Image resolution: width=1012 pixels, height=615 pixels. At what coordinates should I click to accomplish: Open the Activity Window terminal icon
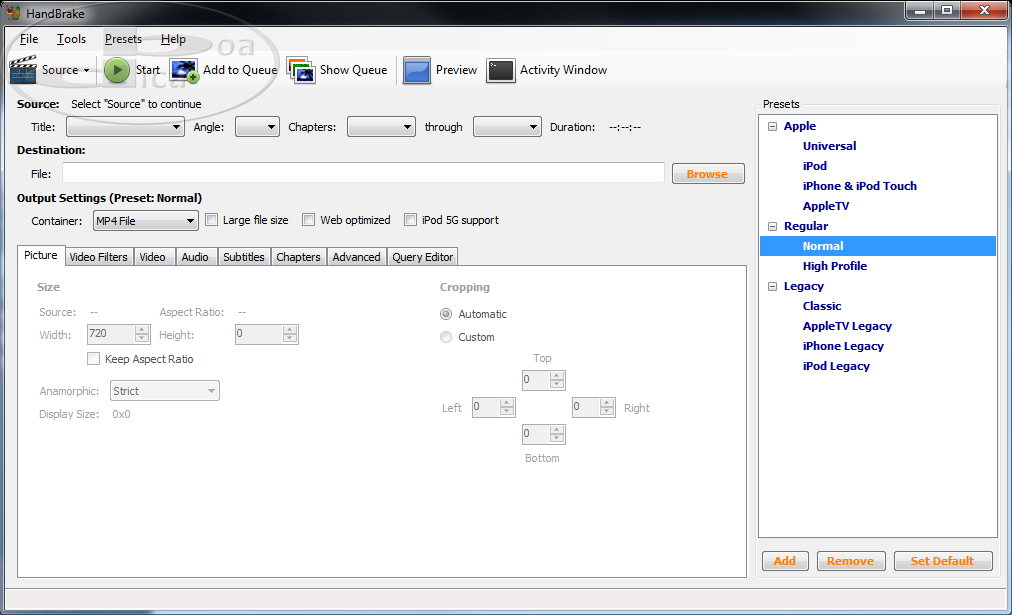501,70
